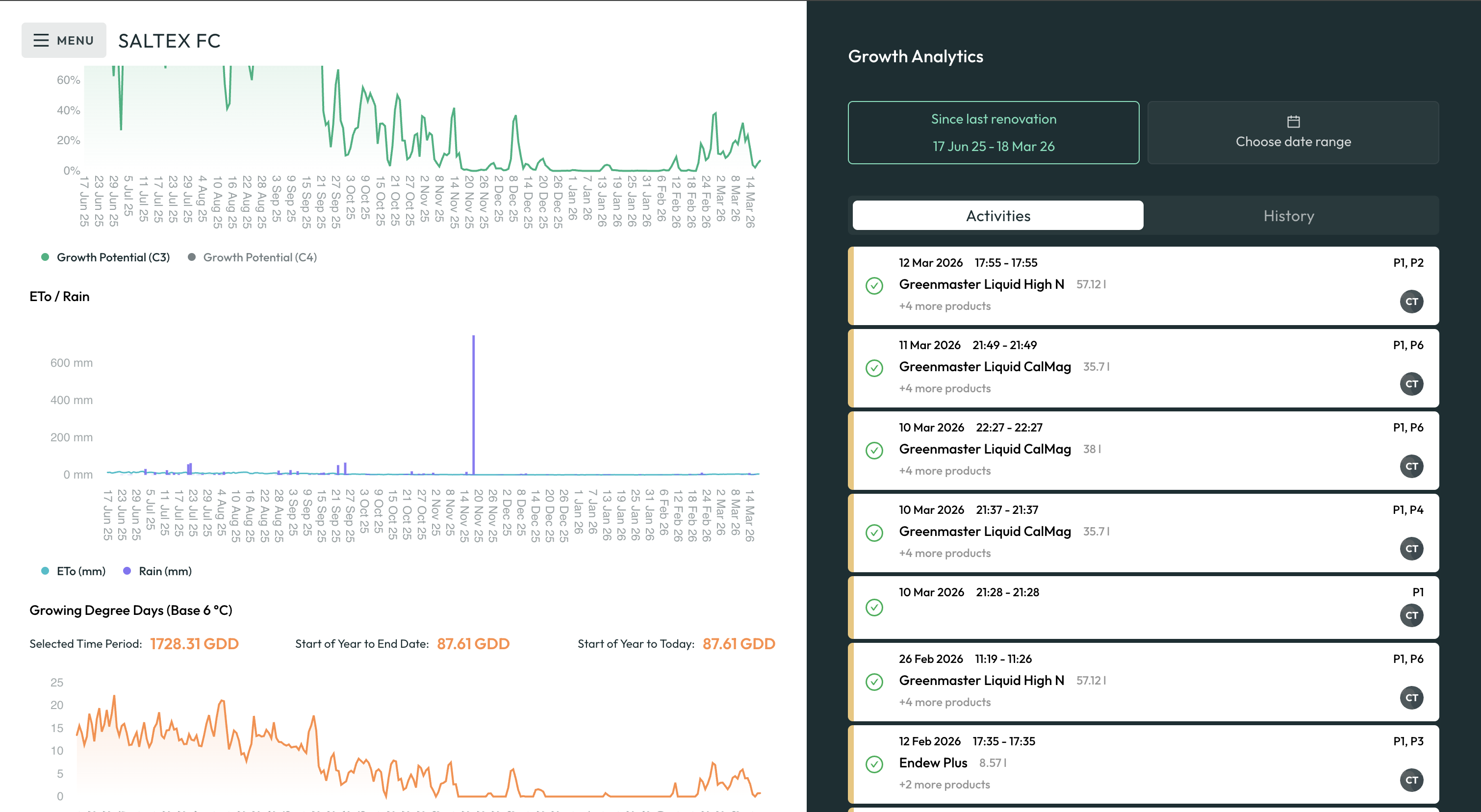Switch to the History tab
This screenshot has height=812, width=1481.
pyautogui.click(x=1289, y=215)
